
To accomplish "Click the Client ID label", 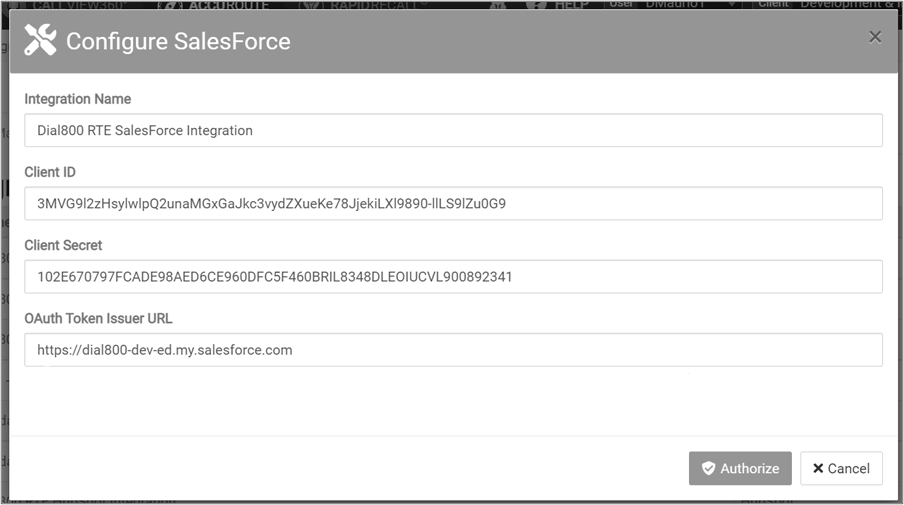I will click(x=50, y=172).
